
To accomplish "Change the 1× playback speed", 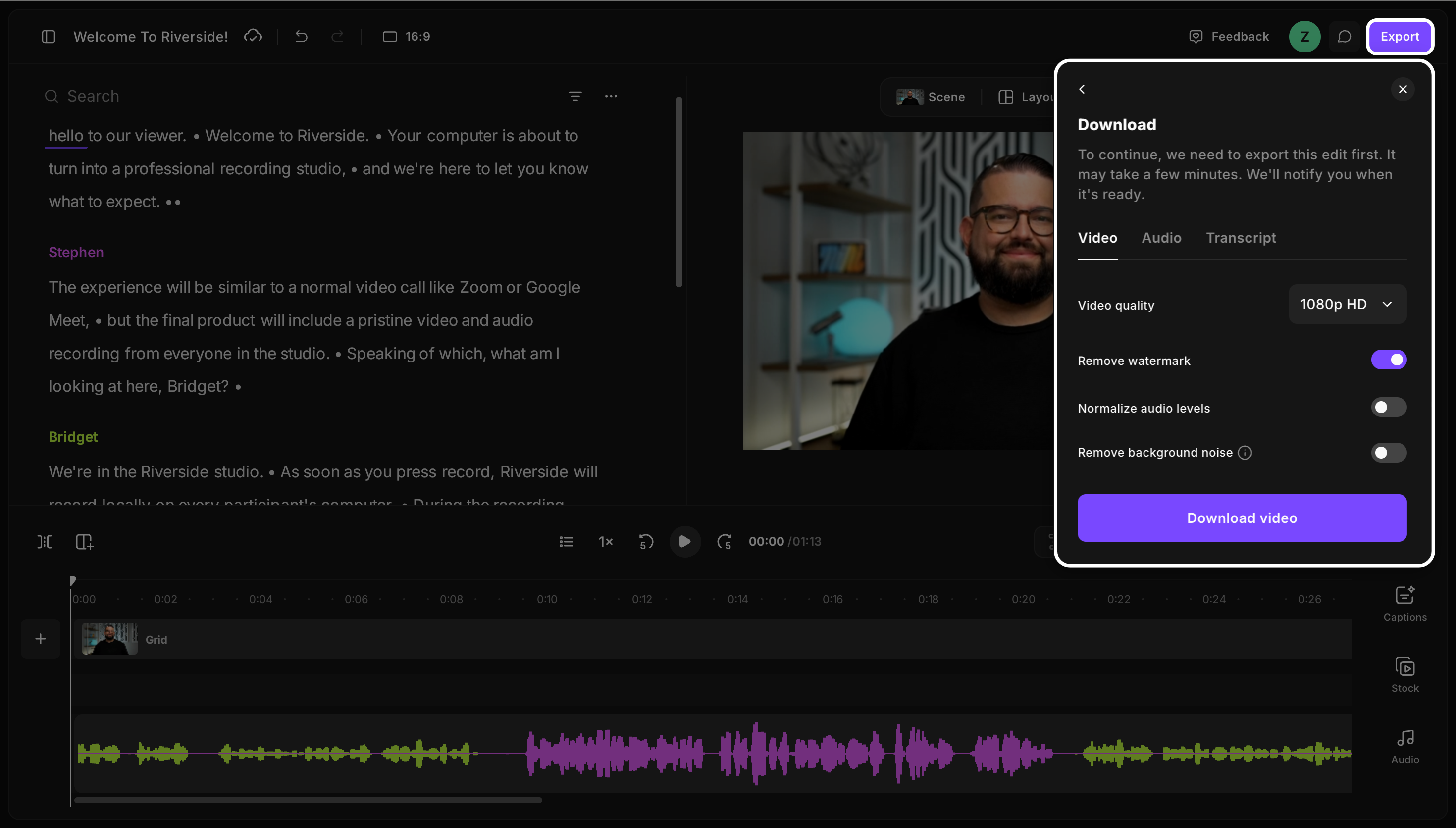I will (606, 542).
